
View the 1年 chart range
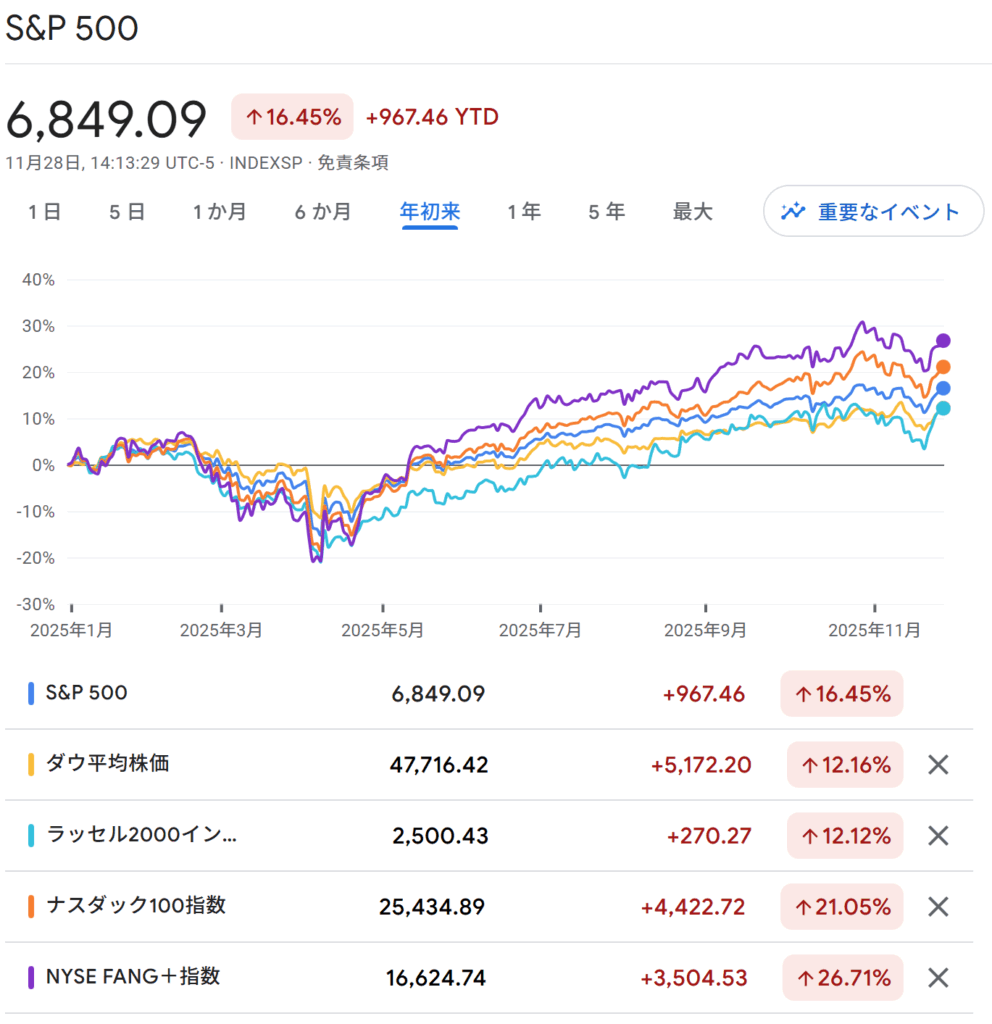pyautogui.click(x=524, y=212)
